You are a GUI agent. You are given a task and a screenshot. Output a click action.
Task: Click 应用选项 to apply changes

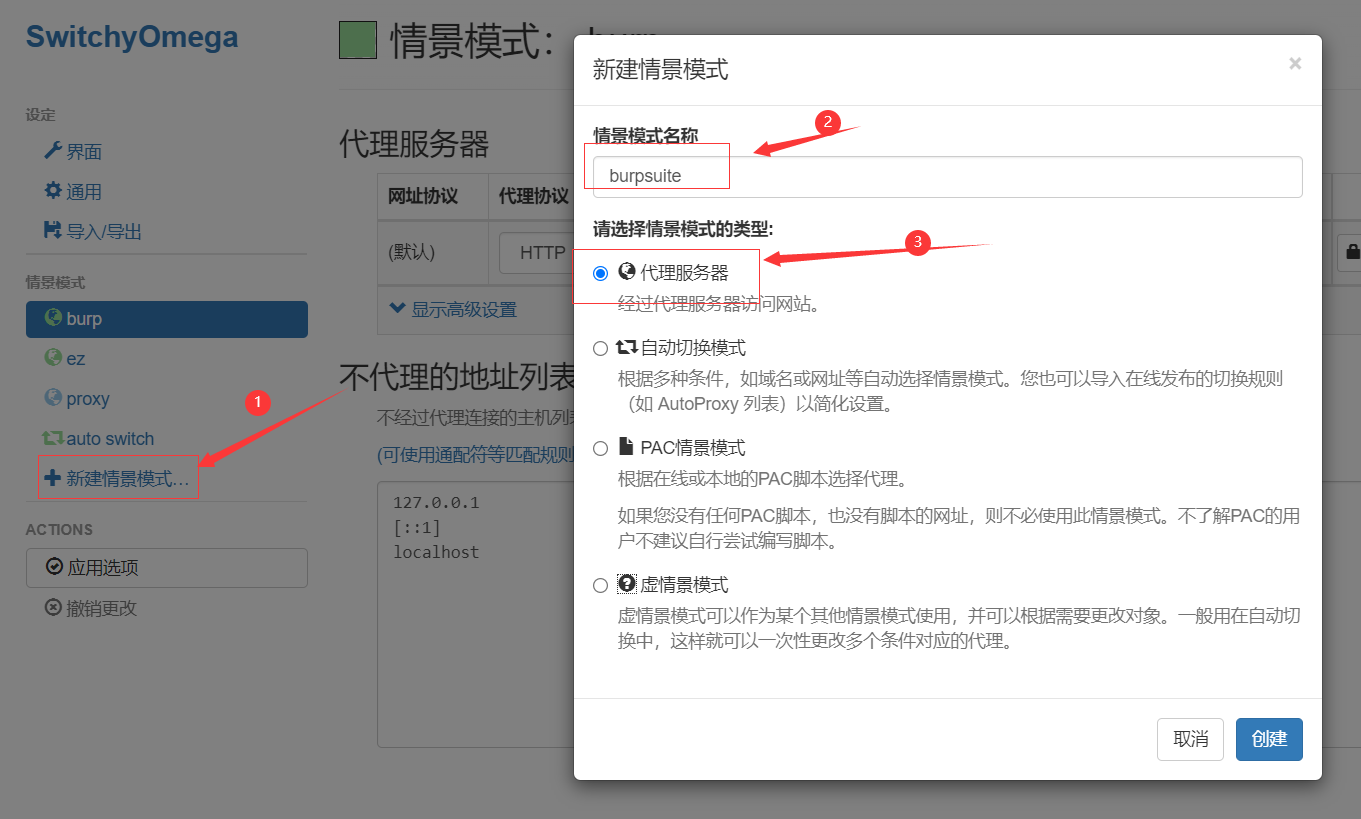(166, 568)
